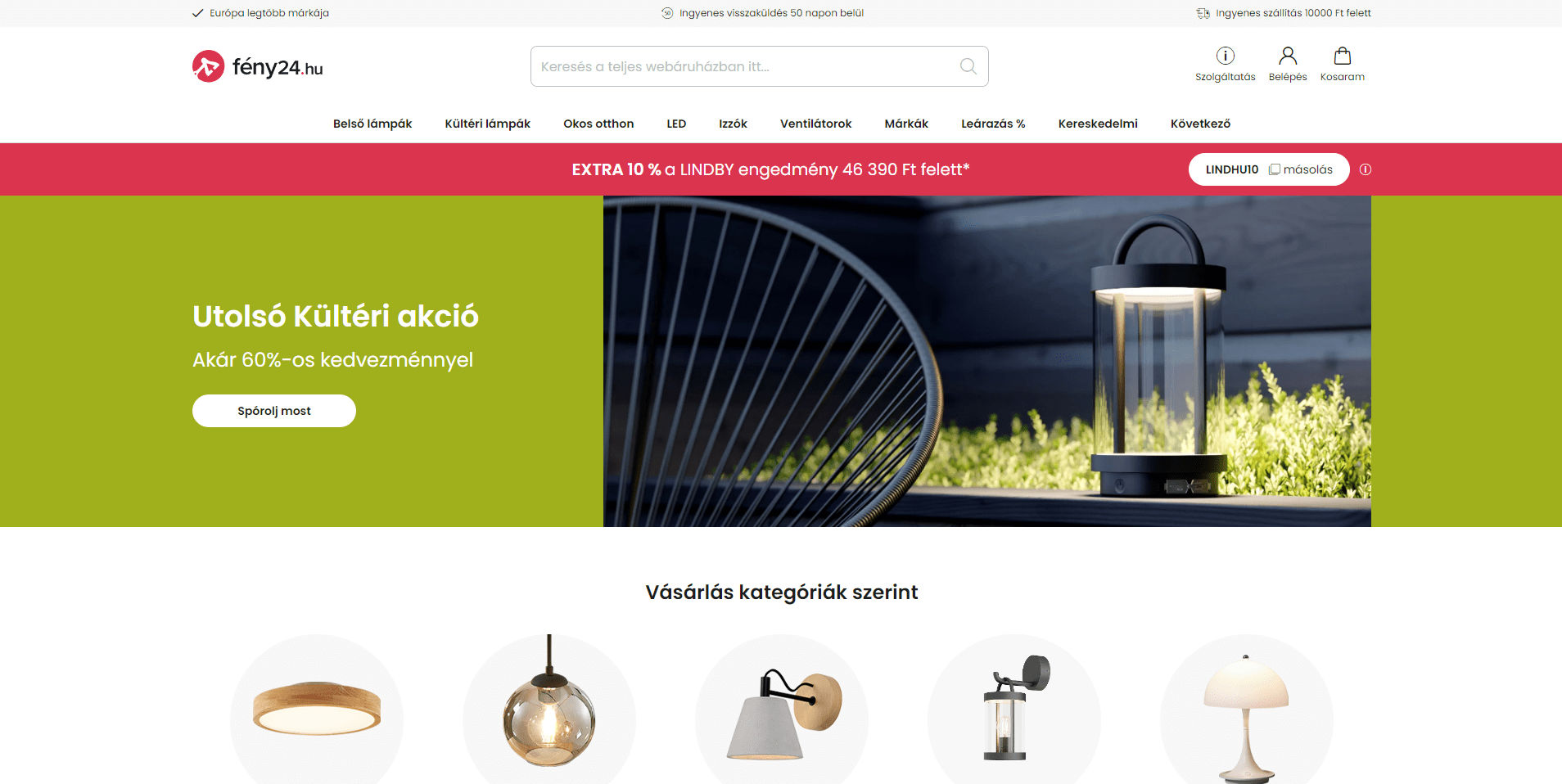
Task: Click the Spórolj most button
Action: [x=274, y=411]
